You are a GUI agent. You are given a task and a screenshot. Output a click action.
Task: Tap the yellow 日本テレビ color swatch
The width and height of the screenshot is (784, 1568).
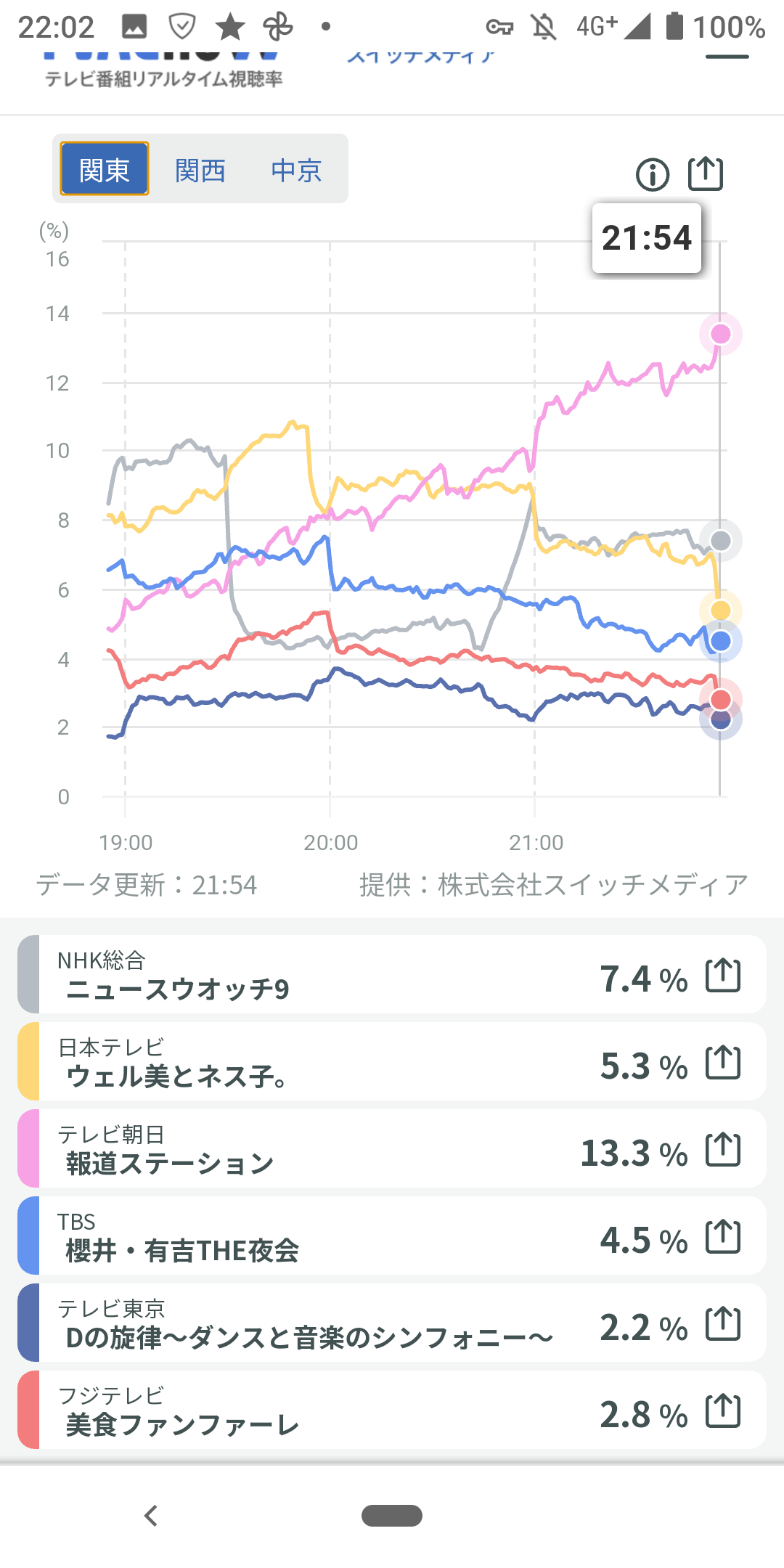[x=29, y=1062]
